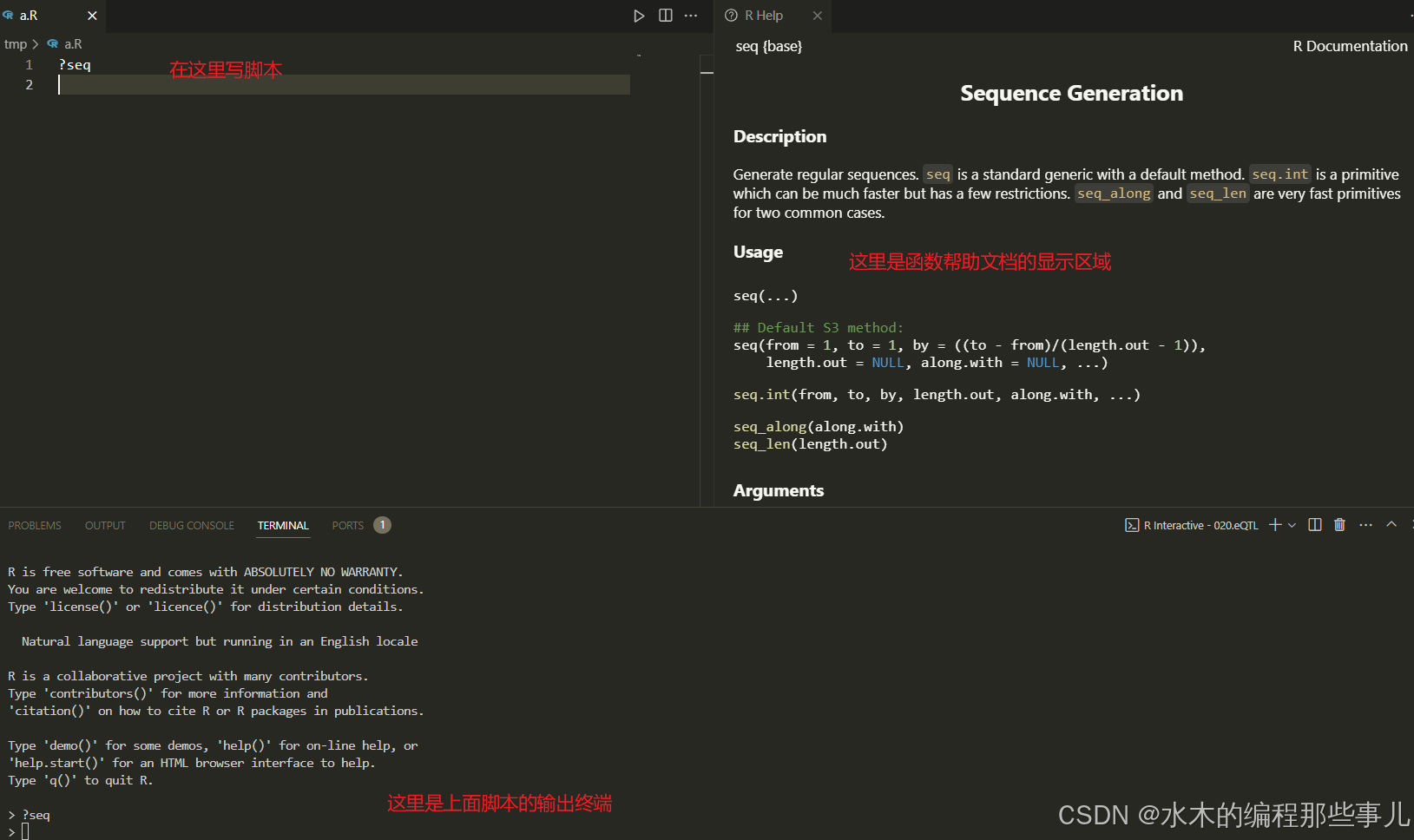Click the tmp breadcrumb folder
Viewport: 1414px width, 840px height.
pyautogui.click(x=16, y=44)
